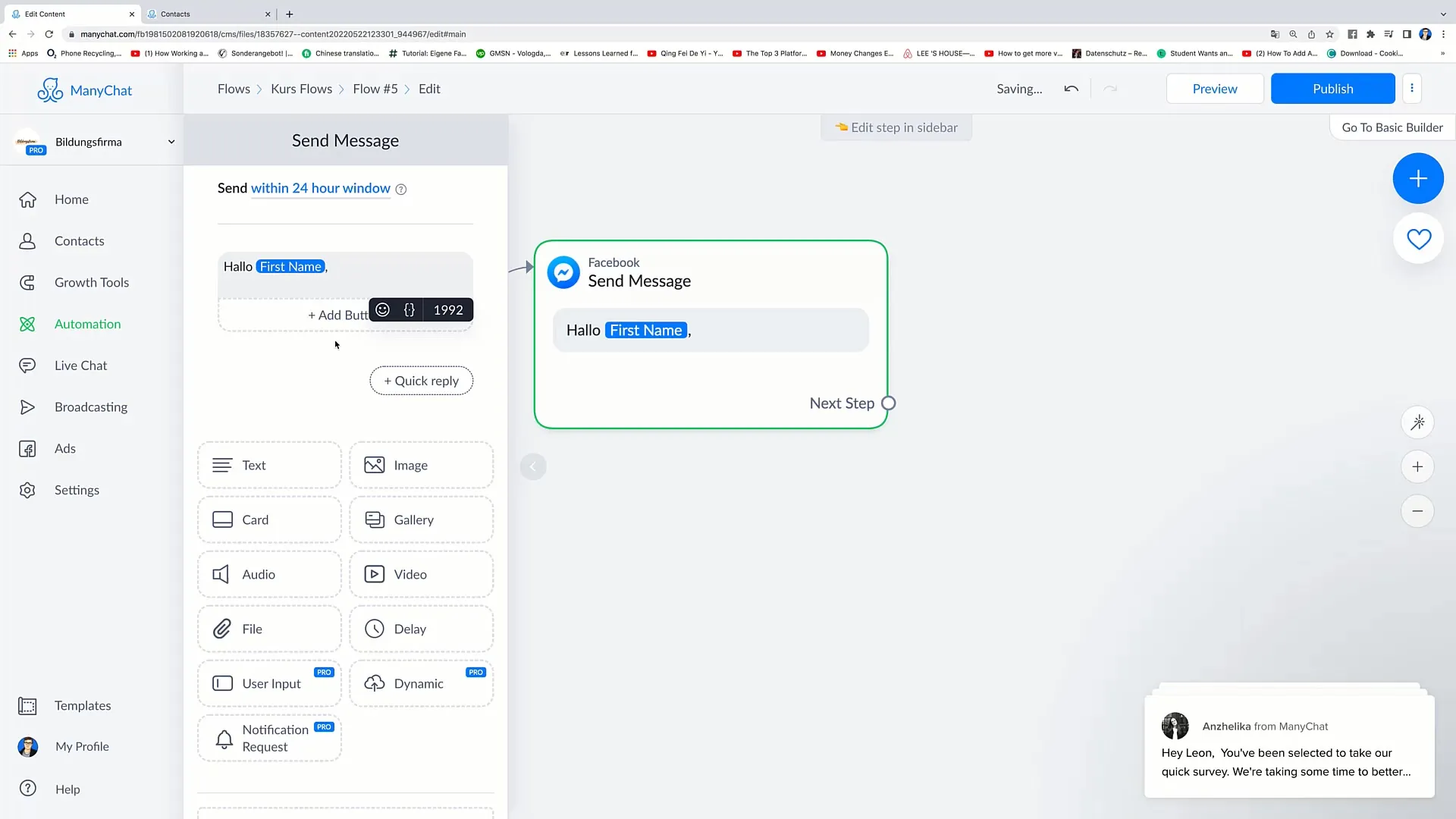Add an Audio block

(x=269, y=574)
